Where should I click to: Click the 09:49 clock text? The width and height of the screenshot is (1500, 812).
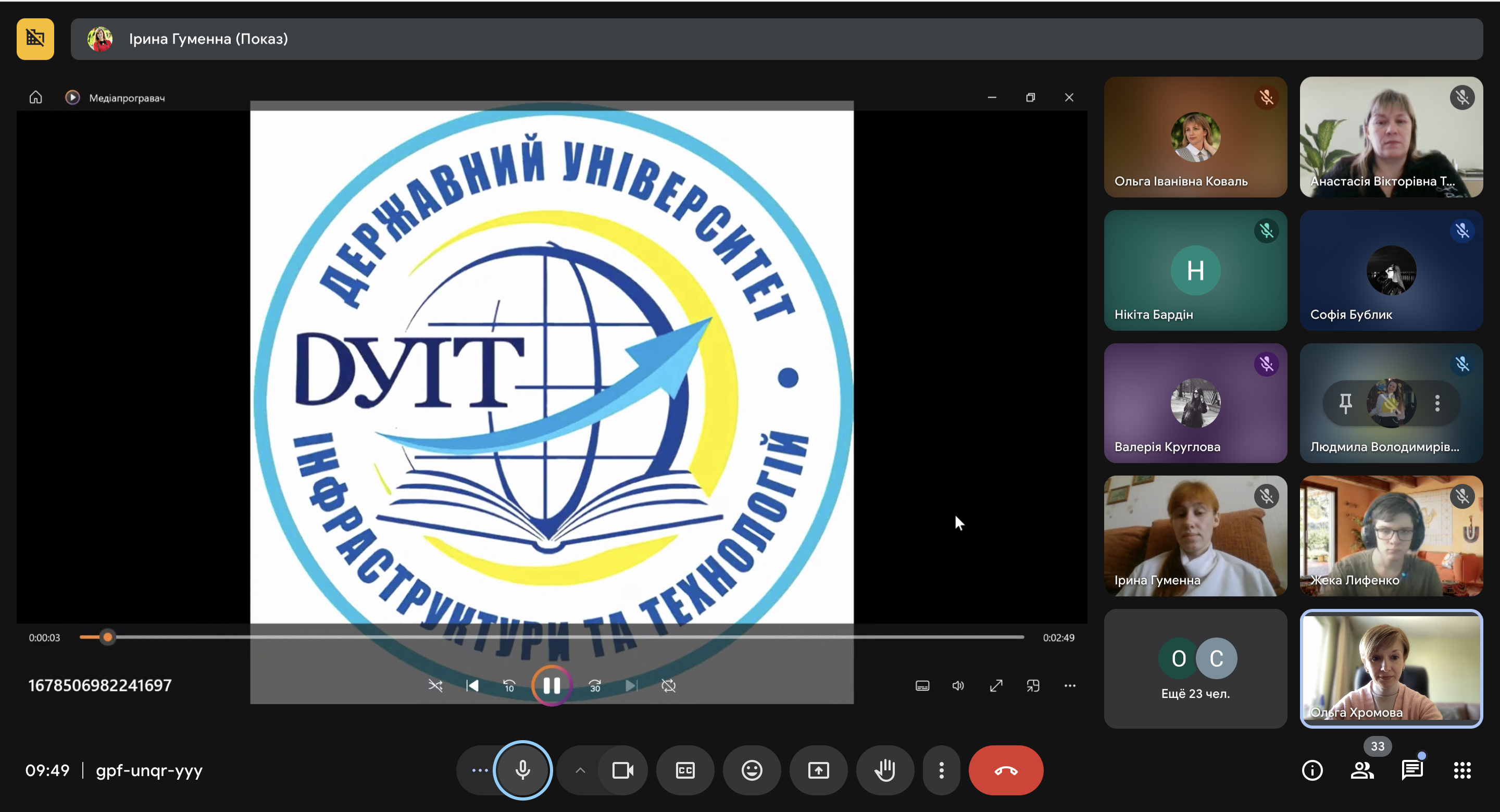tap(47, 771)
